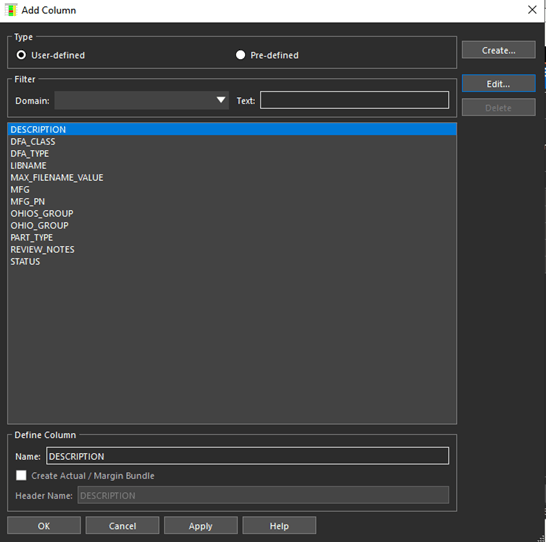Click the Filter Text input field
The height and width of the screenshot is (542, 546).
point(354,100)
